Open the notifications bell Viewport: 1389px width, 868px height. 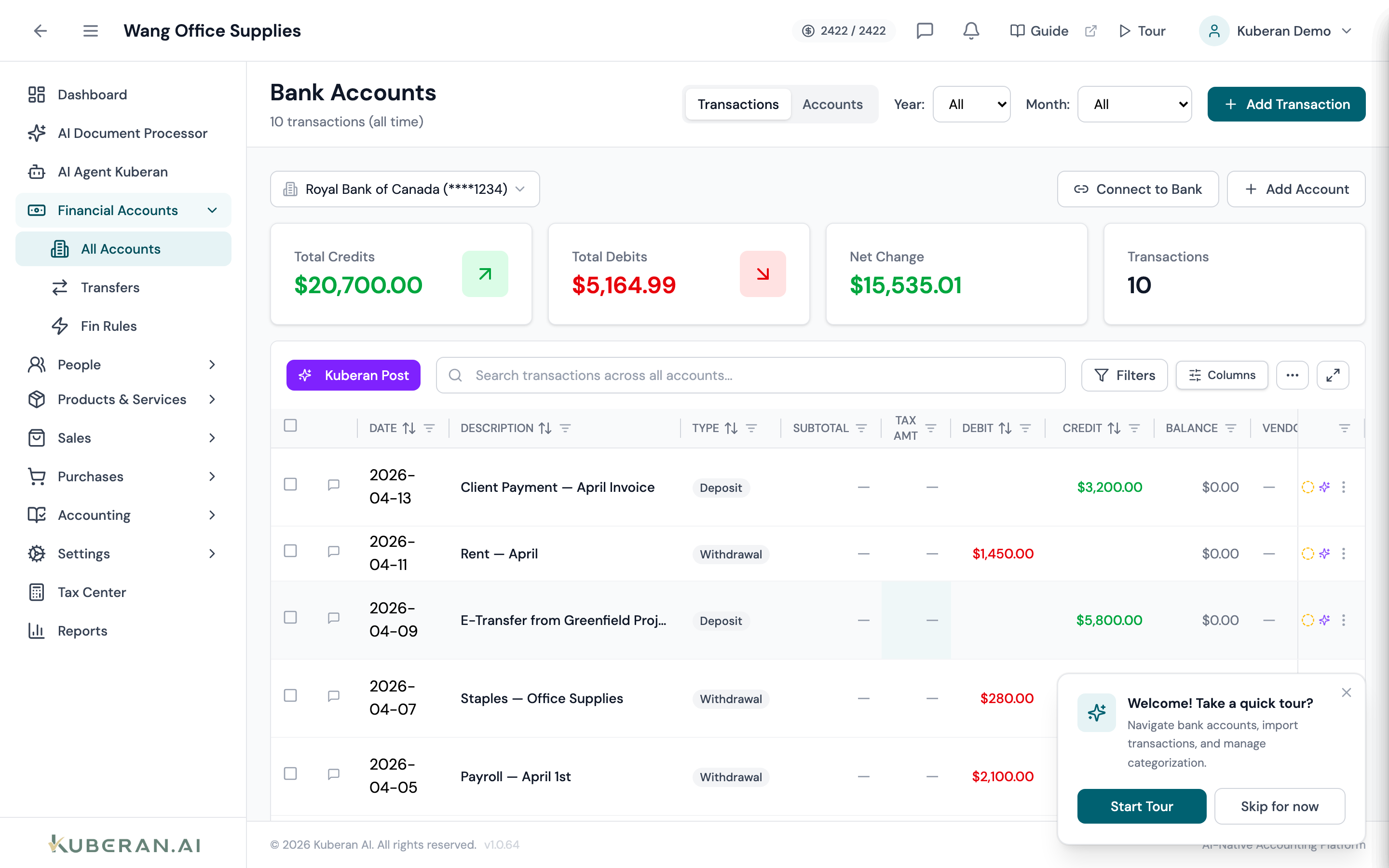(x=970, y=31)
